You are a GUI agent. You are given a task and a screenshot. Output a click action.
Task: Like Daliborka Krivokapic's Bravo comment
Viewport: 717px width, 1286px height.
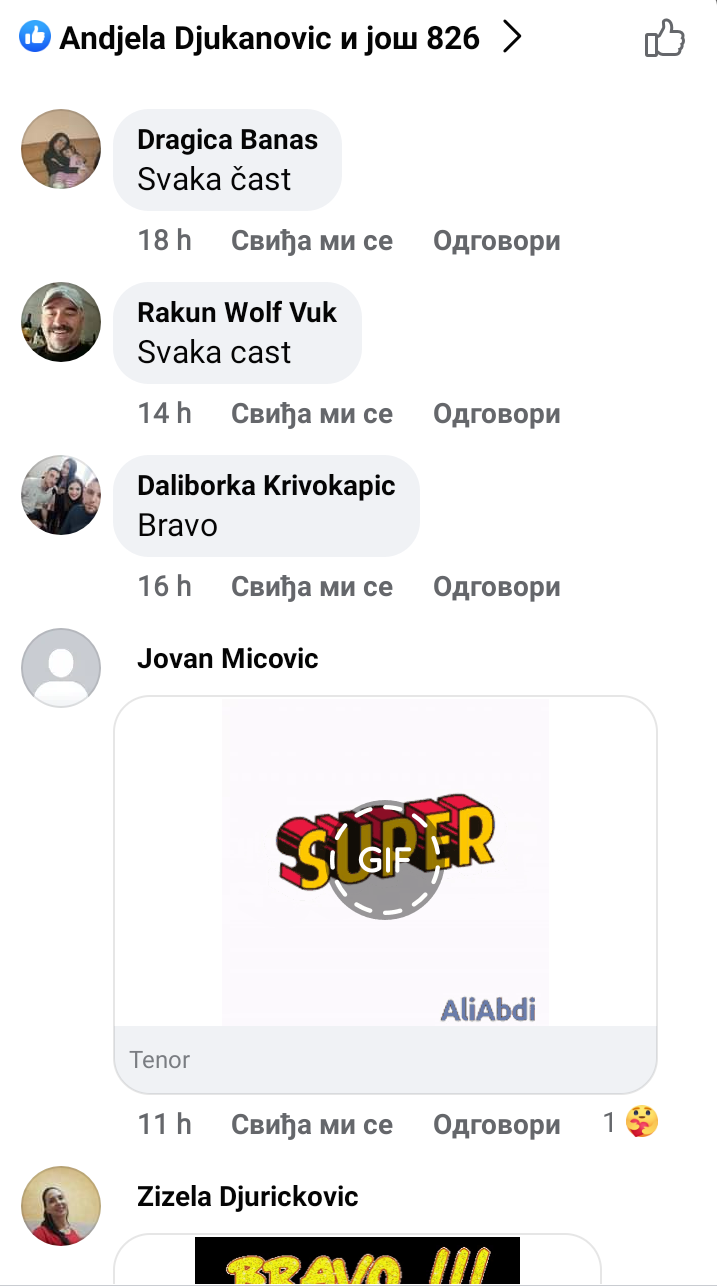pyautogui.click(x=312, y=587)
